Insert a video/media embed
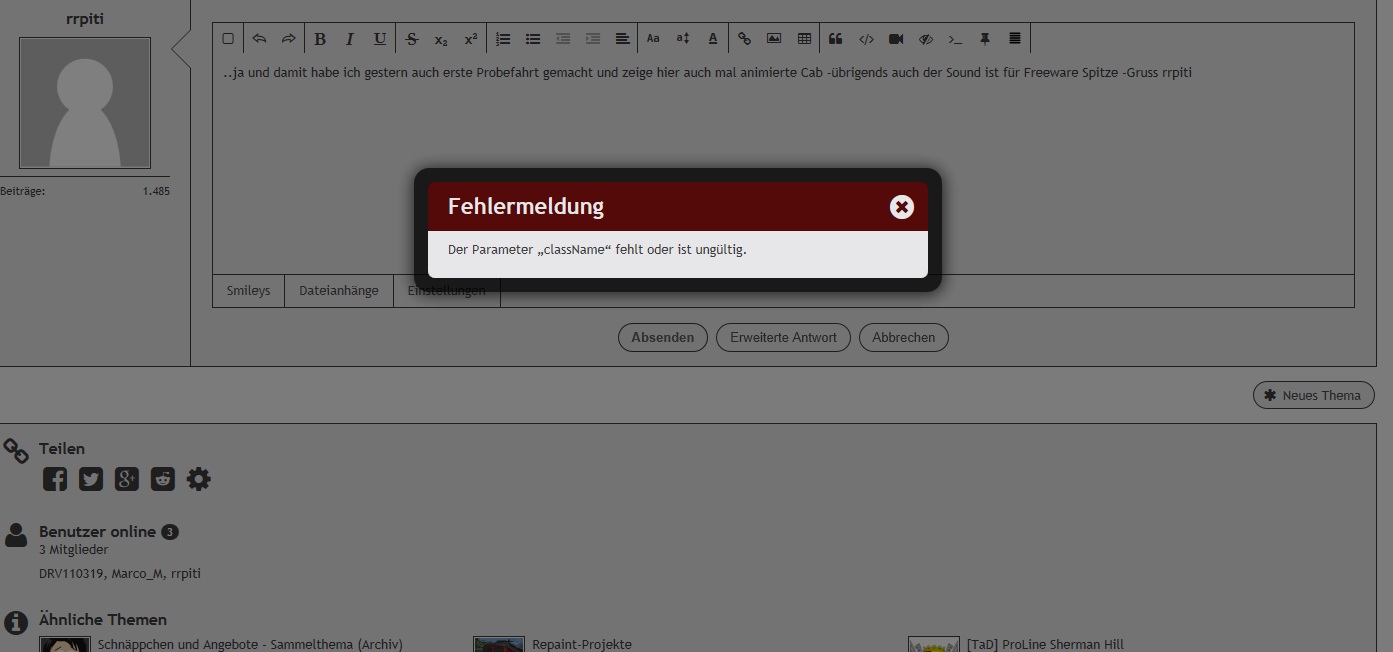1393x652 pixels. (896, 39)
